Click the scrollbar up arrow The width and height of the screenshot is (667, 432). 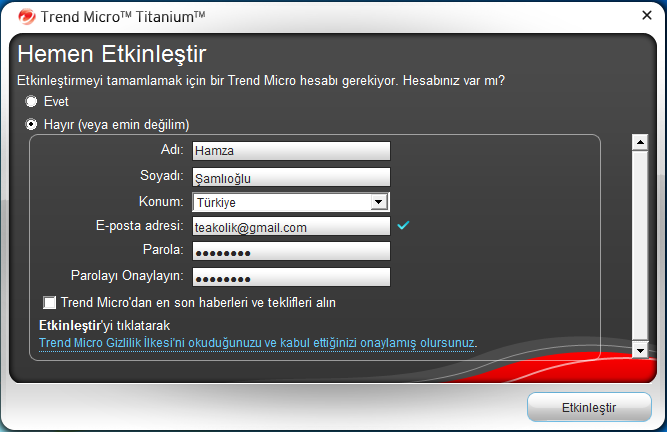point(640,142)
